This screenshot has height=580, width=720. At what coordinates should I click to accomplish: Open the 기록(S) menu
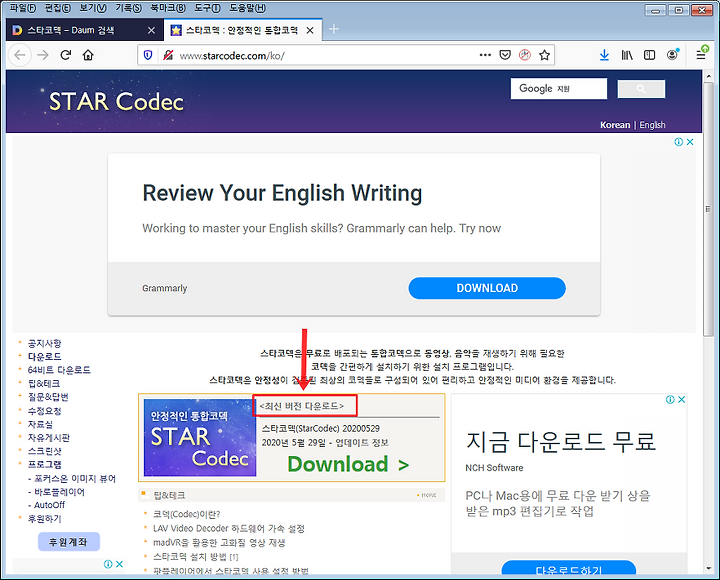coord(128,8)
